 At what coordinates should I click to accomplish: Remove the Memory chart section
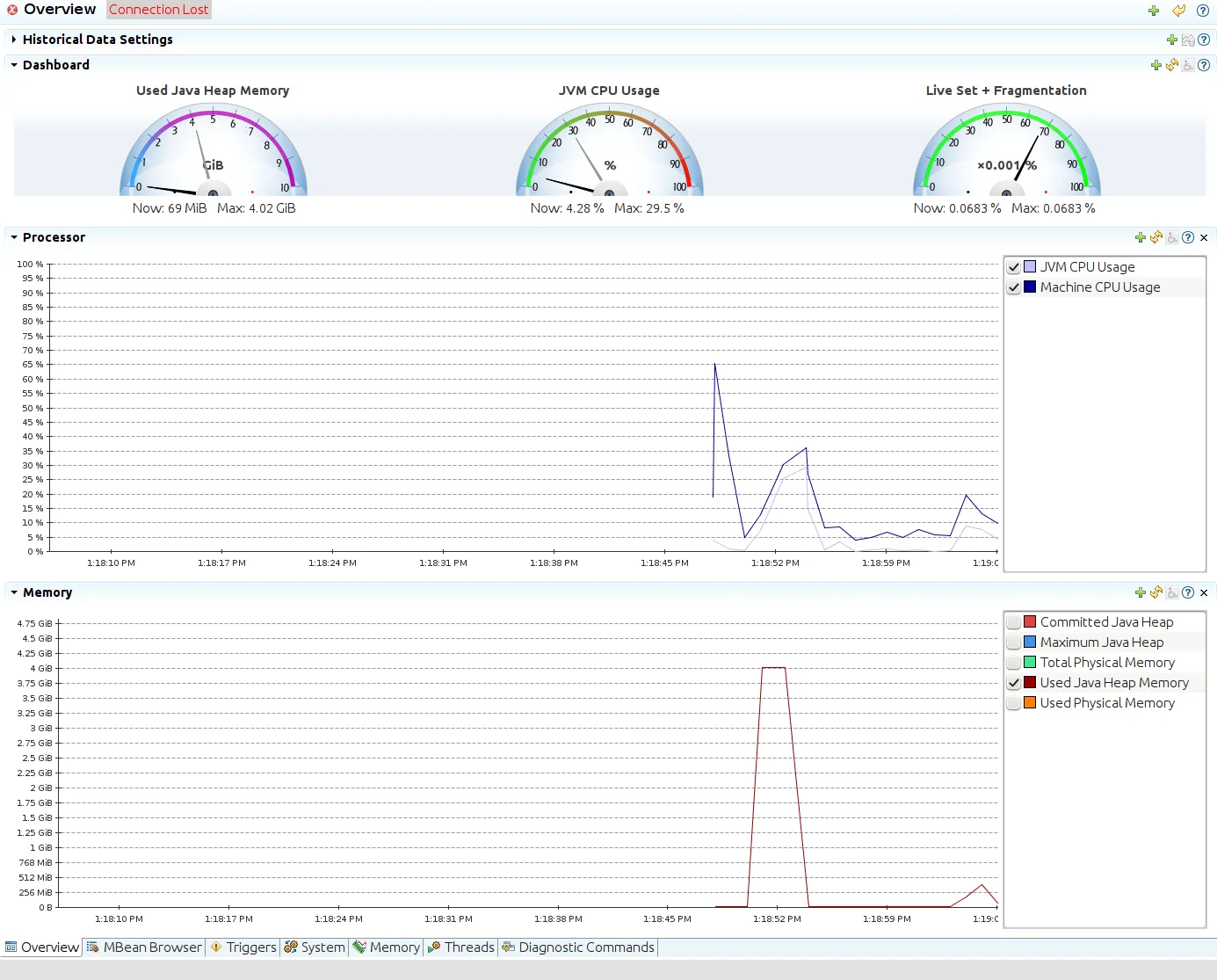coord(1204,593)
